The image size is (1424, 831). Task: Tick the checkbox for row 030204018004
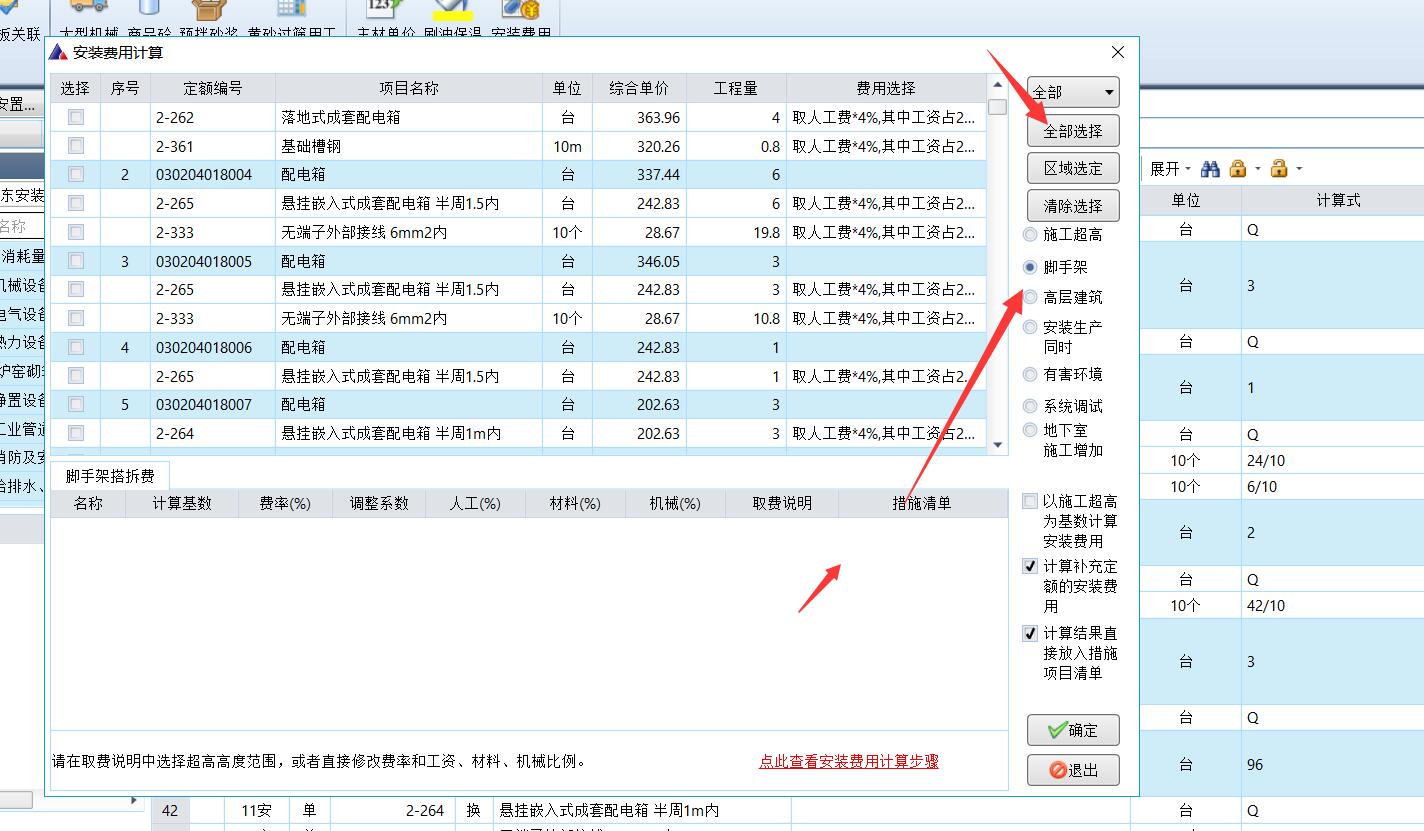pyautogui.click(x=75, y=174)
